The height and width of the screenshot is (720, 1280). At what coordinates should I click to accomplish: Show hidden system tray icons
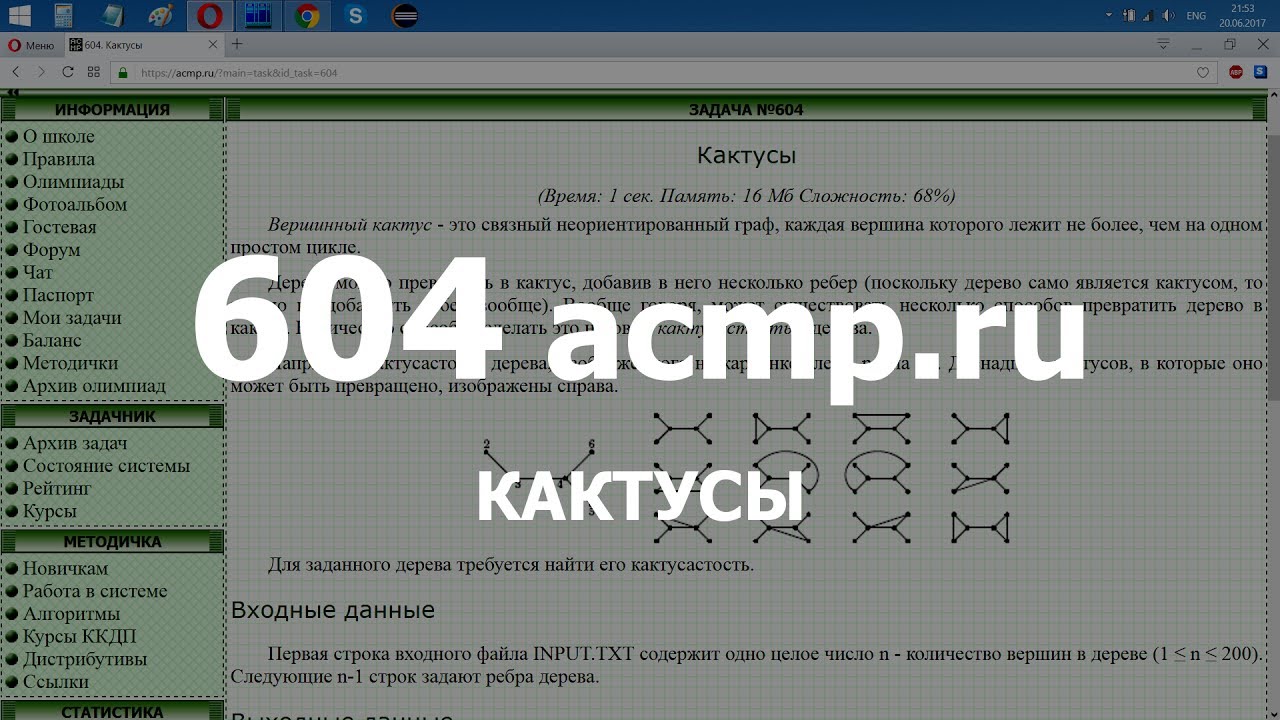point(1108,16)
